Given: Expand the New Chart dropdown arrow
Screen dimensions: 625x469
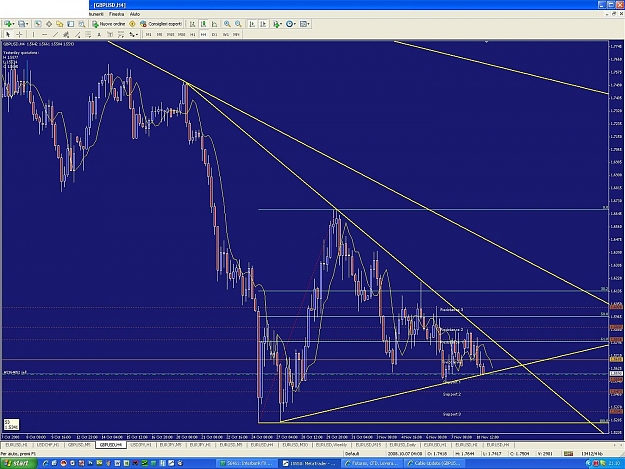Looking at the screenshot, I should click(x=14, y=24).
